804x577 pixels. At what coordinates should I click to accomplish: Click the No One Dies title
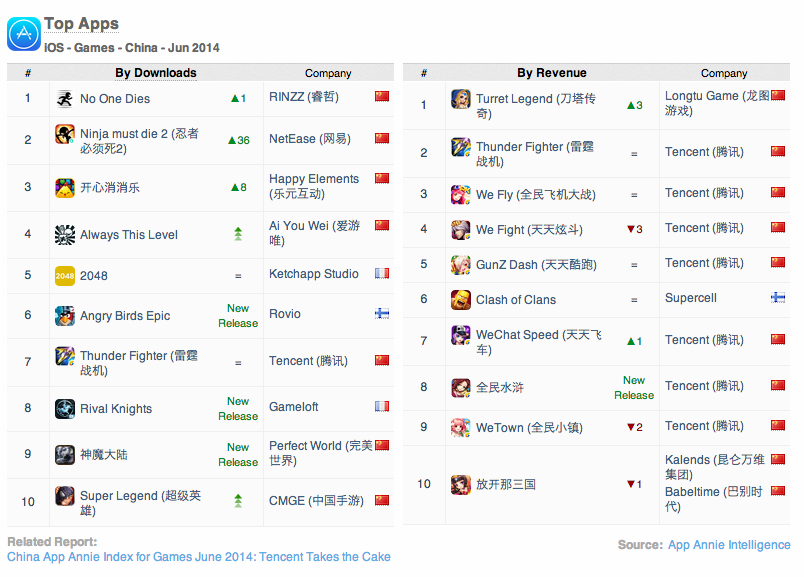(x=115, y=99)
